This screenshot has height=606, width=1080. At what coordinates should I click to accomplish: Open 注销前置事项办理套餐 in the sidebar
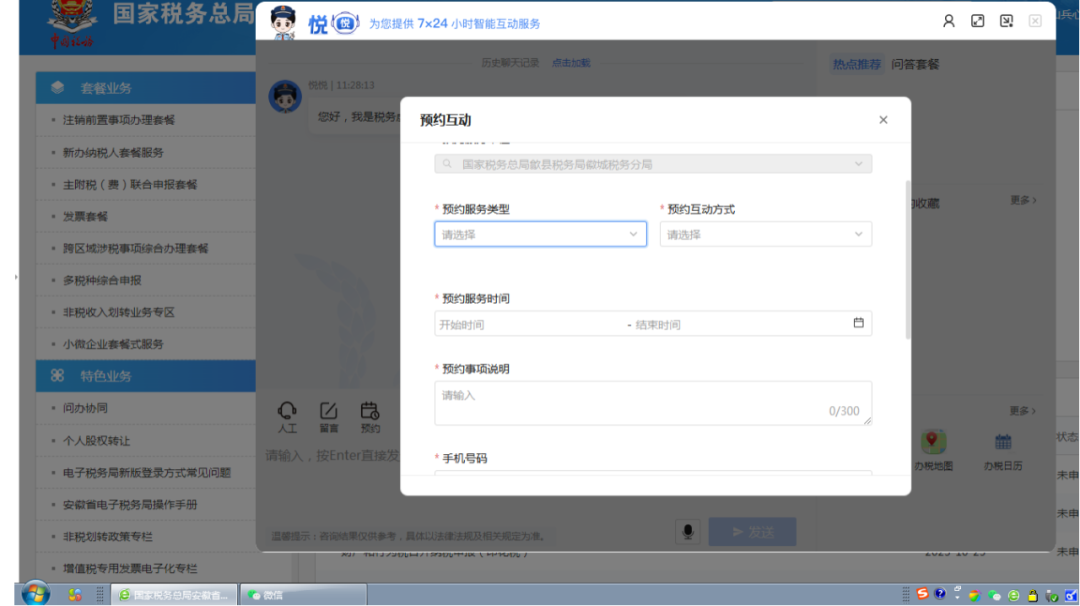tap(118, 120)
